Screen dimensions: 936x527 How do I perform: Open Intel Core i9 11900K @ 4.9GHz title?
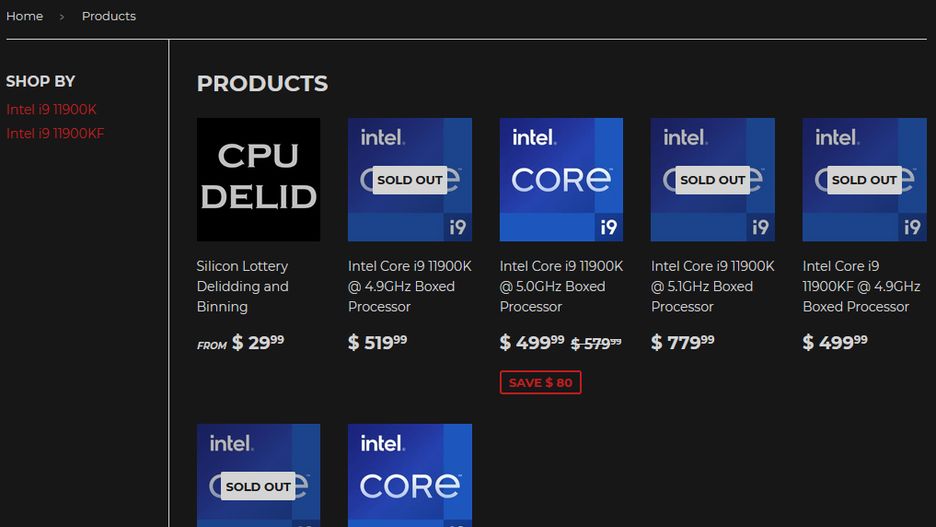coord(409,286)
